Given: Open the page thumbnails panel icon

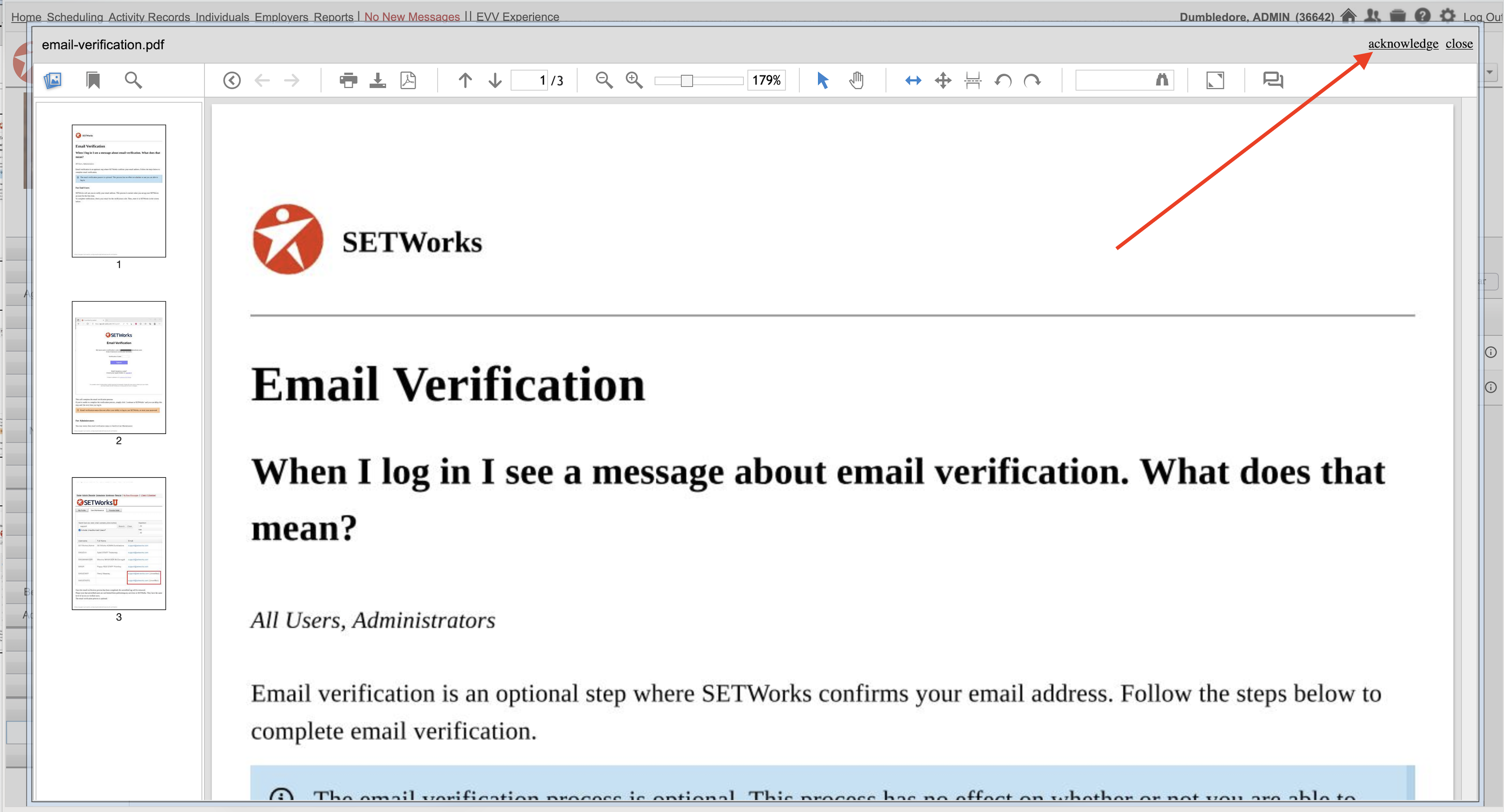Looking at the screenshot, I should [52, 80].
